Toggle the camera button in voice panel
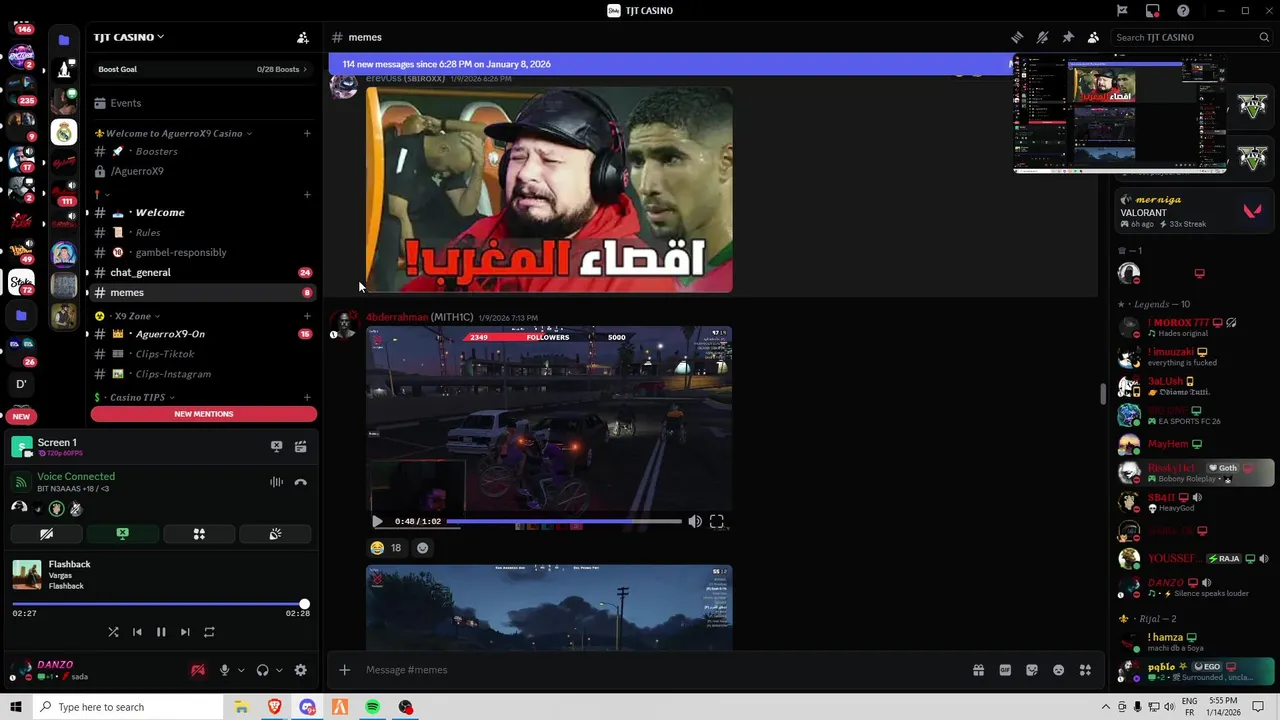1280x720 pixels. tap(46, 534)
